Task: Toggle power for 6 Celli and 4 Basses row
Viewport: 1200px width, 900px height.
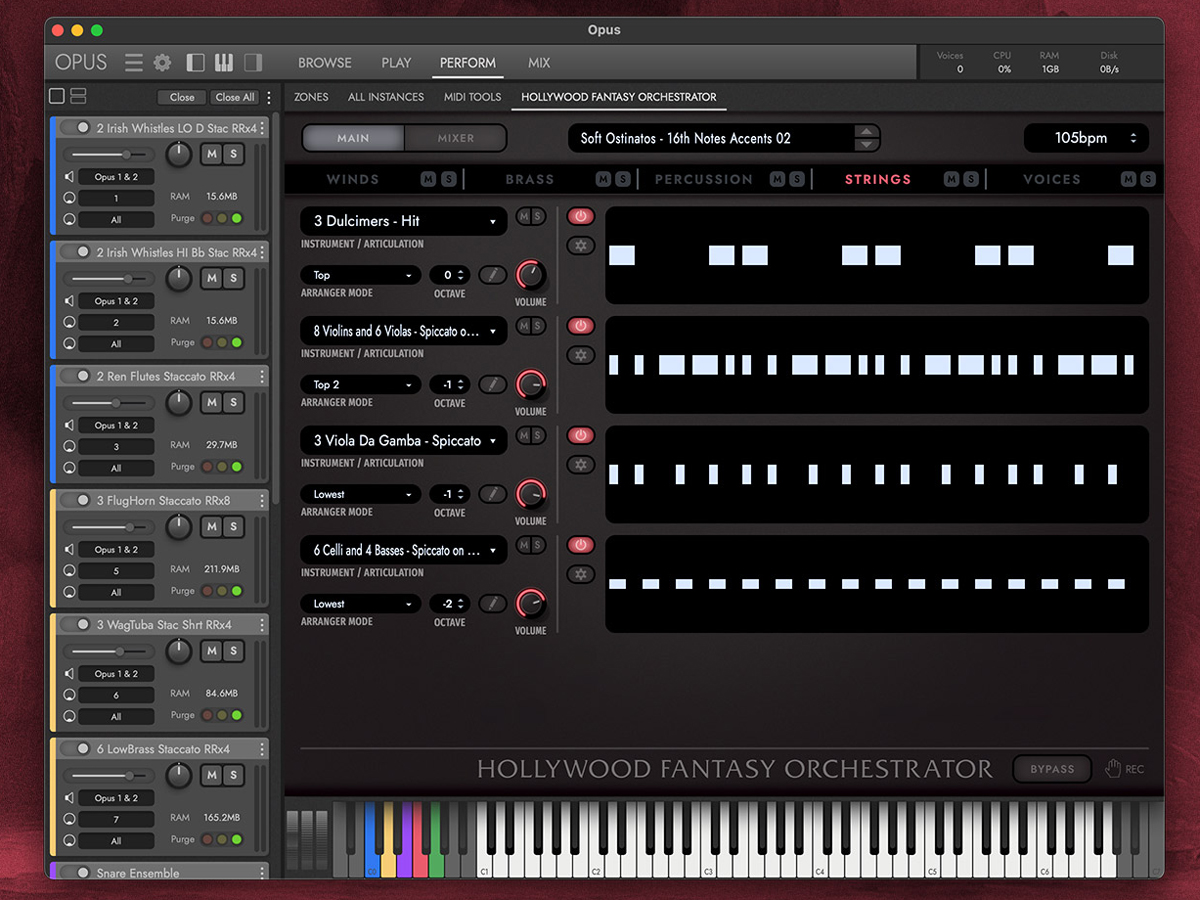Action: coord(581,545)
